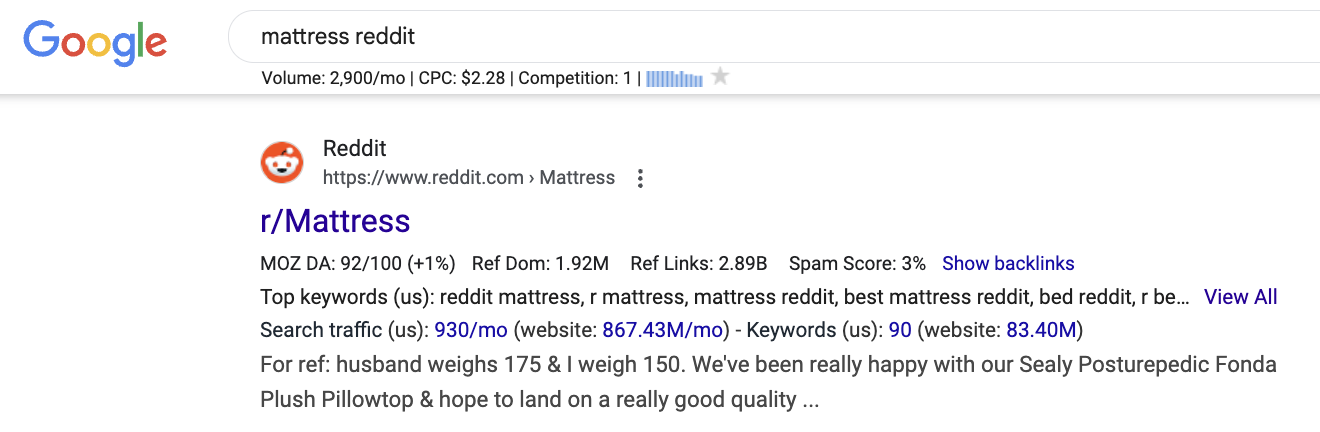Click the Spam Score 3% metric

click(x=857, y=264)
